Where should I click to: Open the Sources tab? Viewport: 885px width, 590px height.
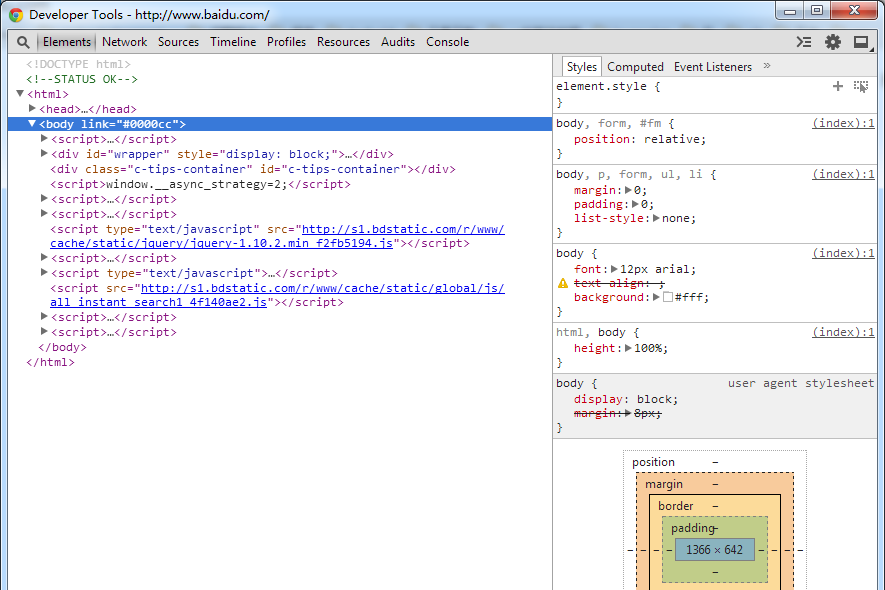pyautogui.click(x=178, y=42)
